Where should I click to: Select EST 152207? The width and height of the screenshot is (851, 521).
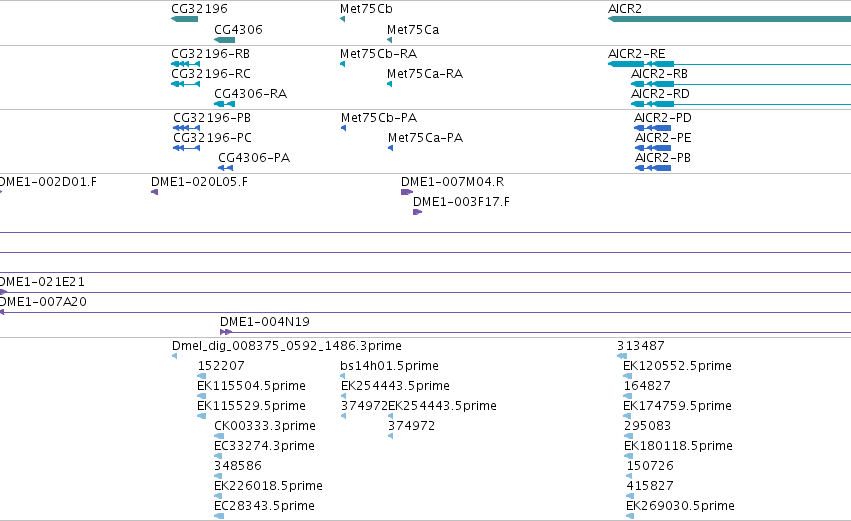point(201,376)
